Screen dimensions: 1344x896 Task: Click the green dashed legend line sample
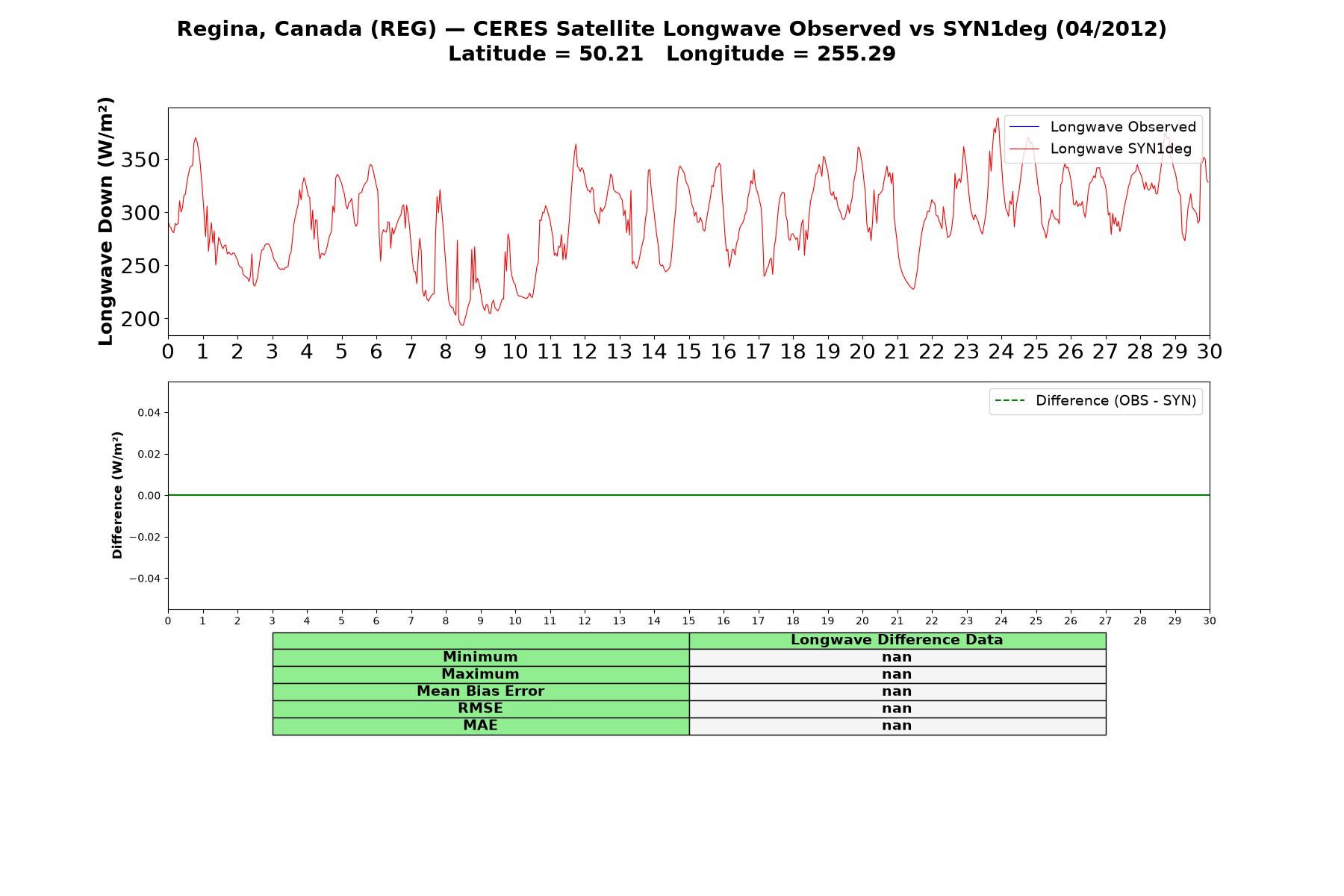click(x=1009, y=401)
